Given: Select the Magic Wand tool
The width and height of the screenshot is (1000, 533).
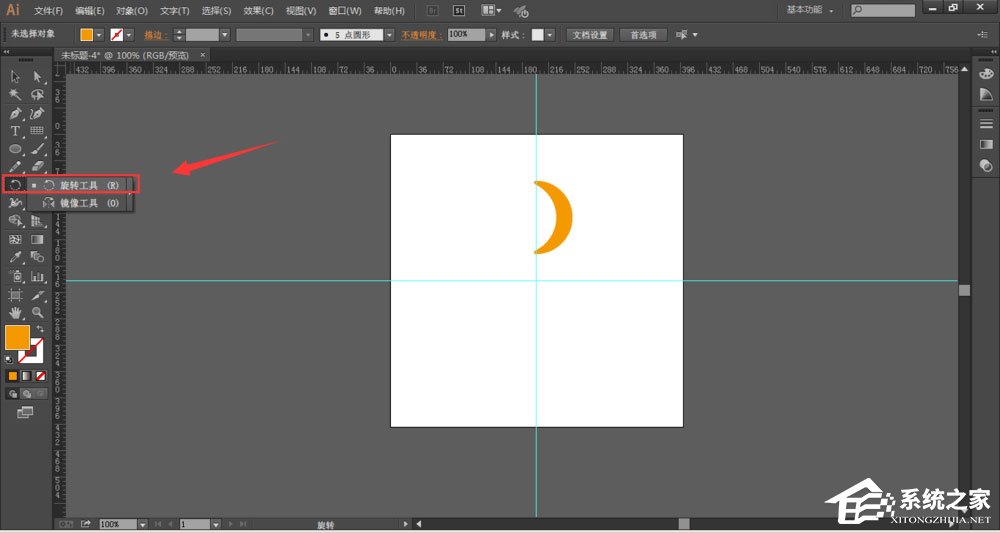Looking at the screenshot, I should [x=15, y=95].
